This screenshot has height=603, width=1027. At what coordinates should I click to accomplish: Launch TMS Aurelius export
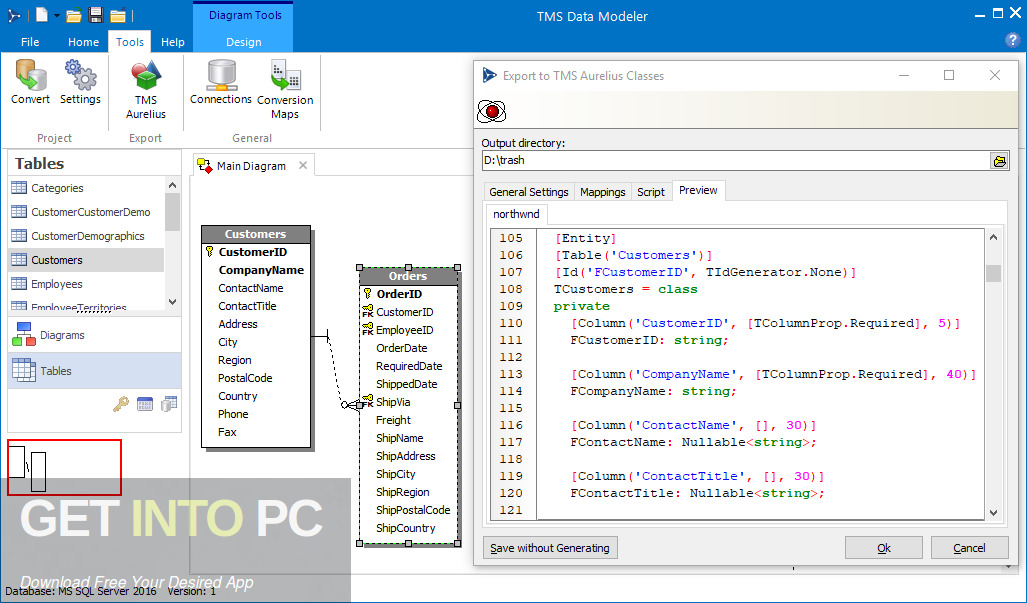[x=145, y=89]
